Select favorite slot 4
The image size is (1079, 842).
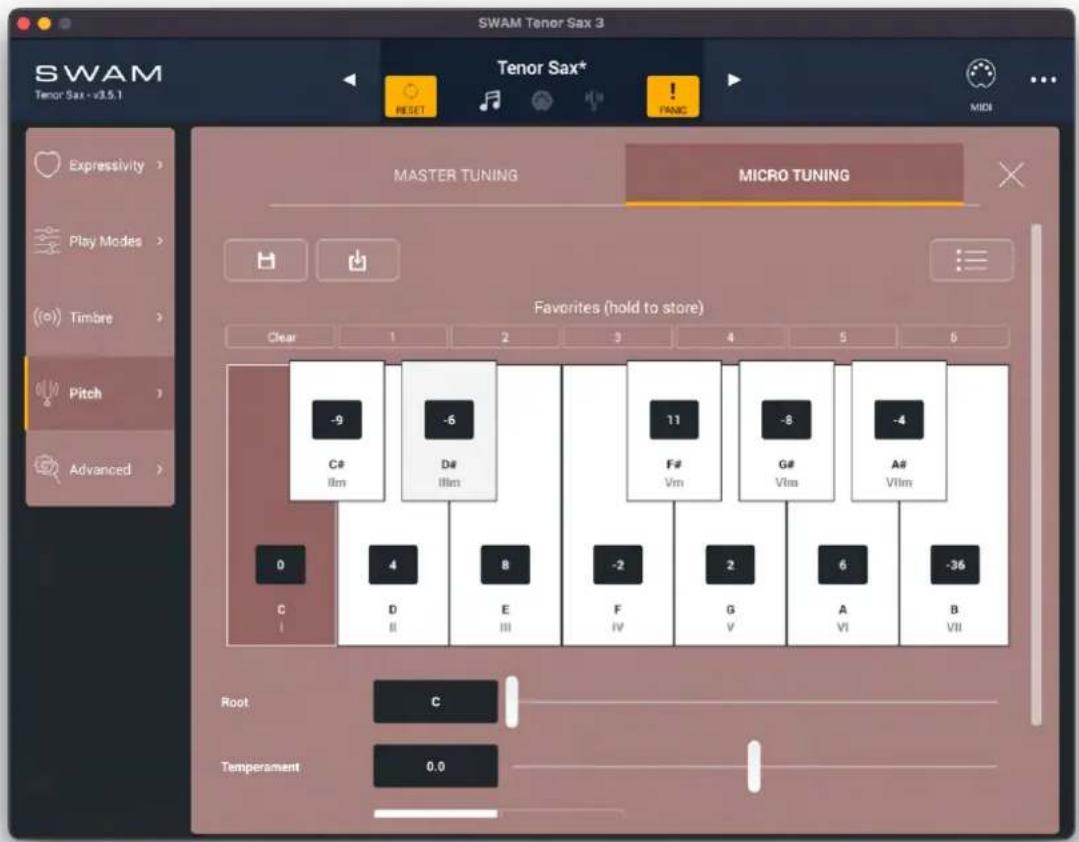pos(730,337)
